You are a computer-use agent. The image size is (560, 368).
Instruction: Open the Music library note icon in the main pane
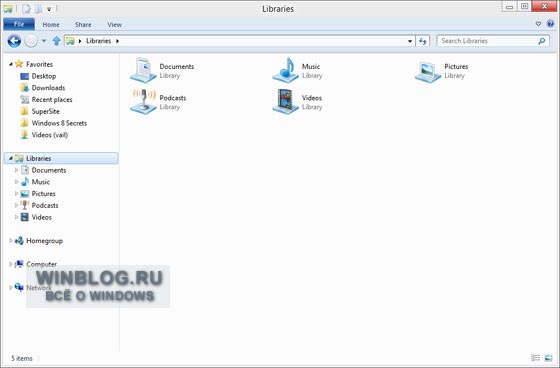point(286,70)
